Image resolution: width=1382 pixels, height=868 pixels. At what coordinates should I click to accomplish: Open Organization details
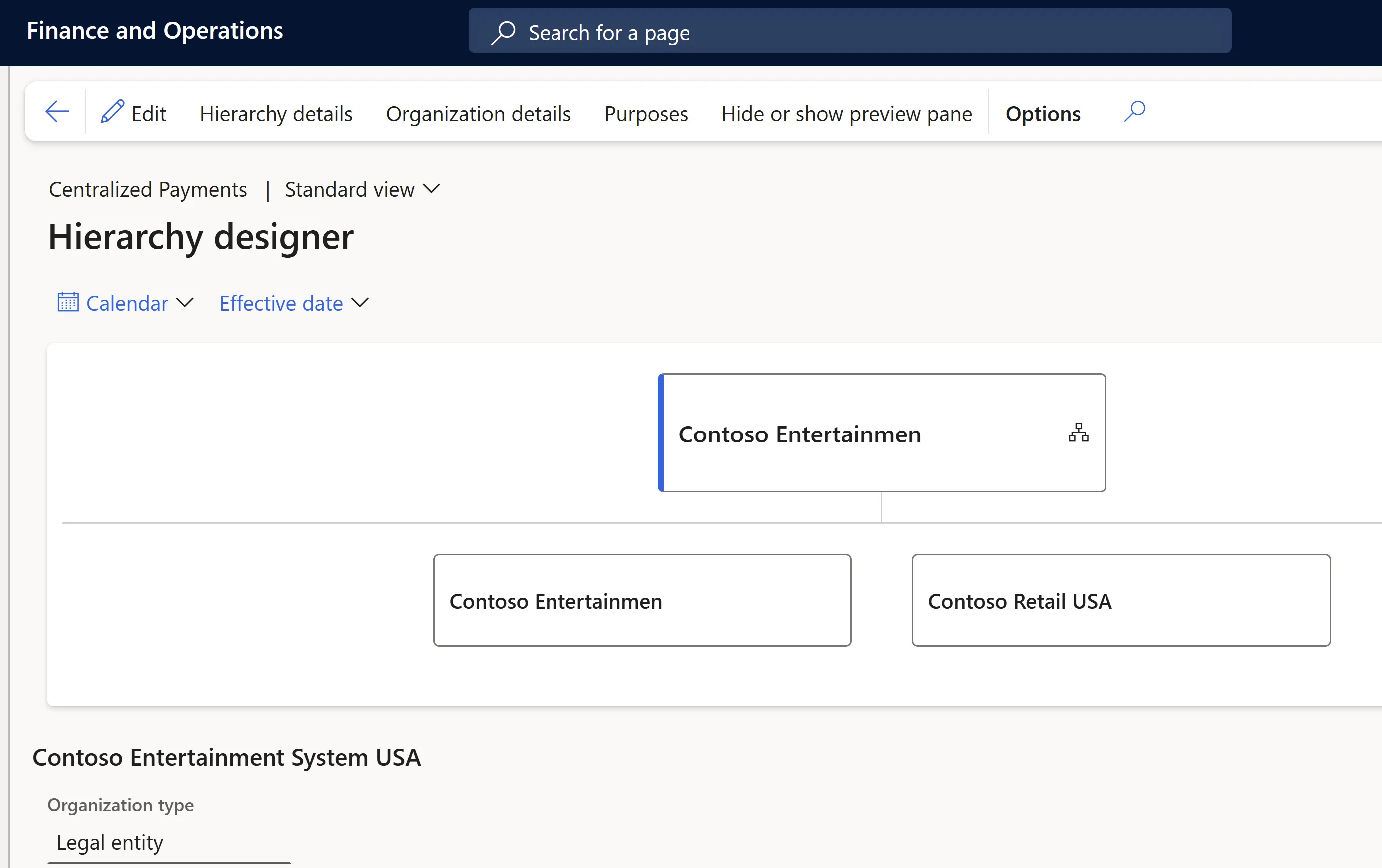pos(478,114)
